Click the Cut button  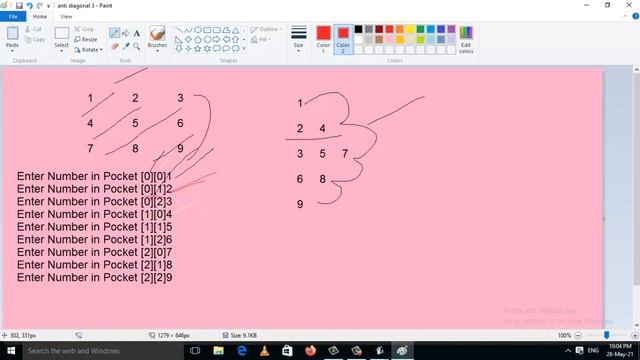33,29
